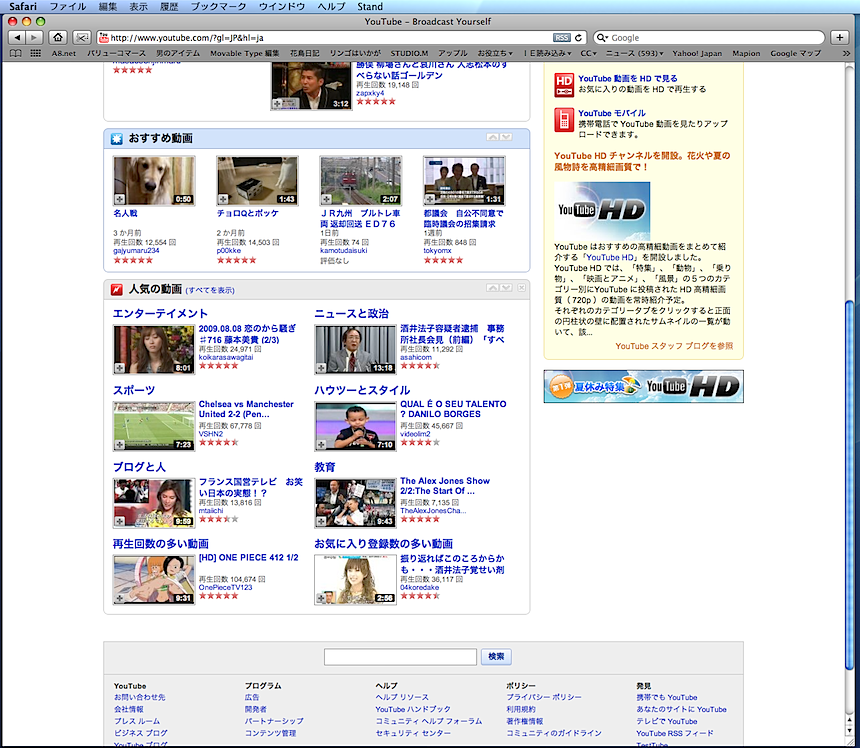
Task: Click the footer search text field
Action: coord(400,656)
